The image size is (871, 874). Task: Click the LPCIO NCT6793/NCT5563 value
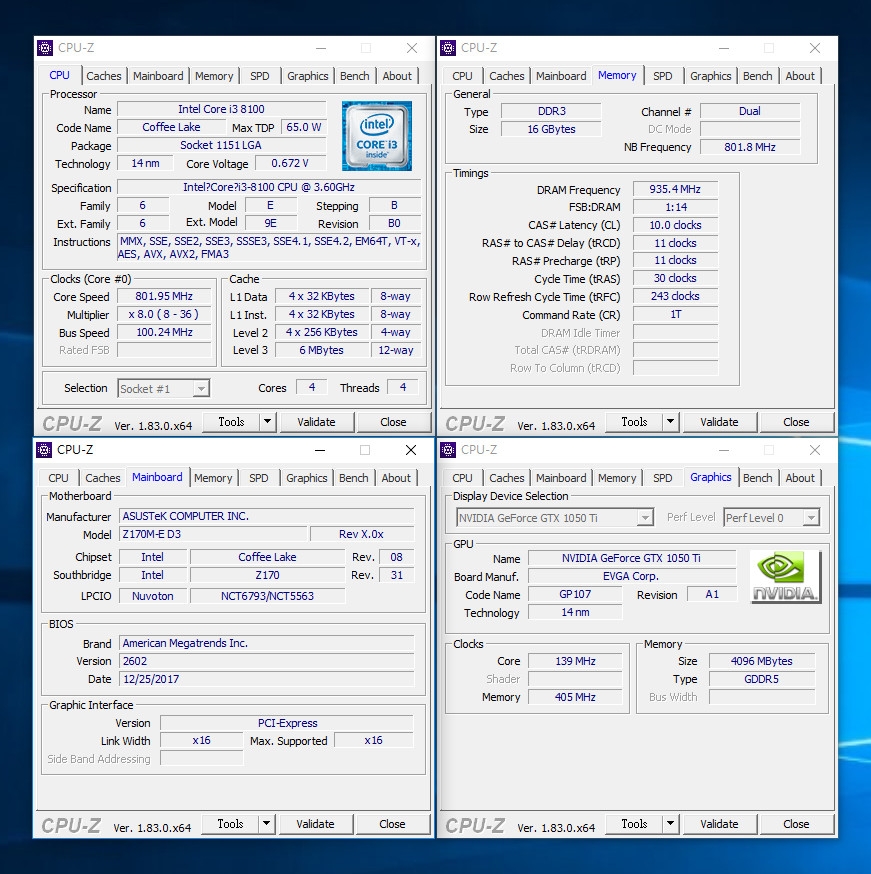[x=267, y=596]
